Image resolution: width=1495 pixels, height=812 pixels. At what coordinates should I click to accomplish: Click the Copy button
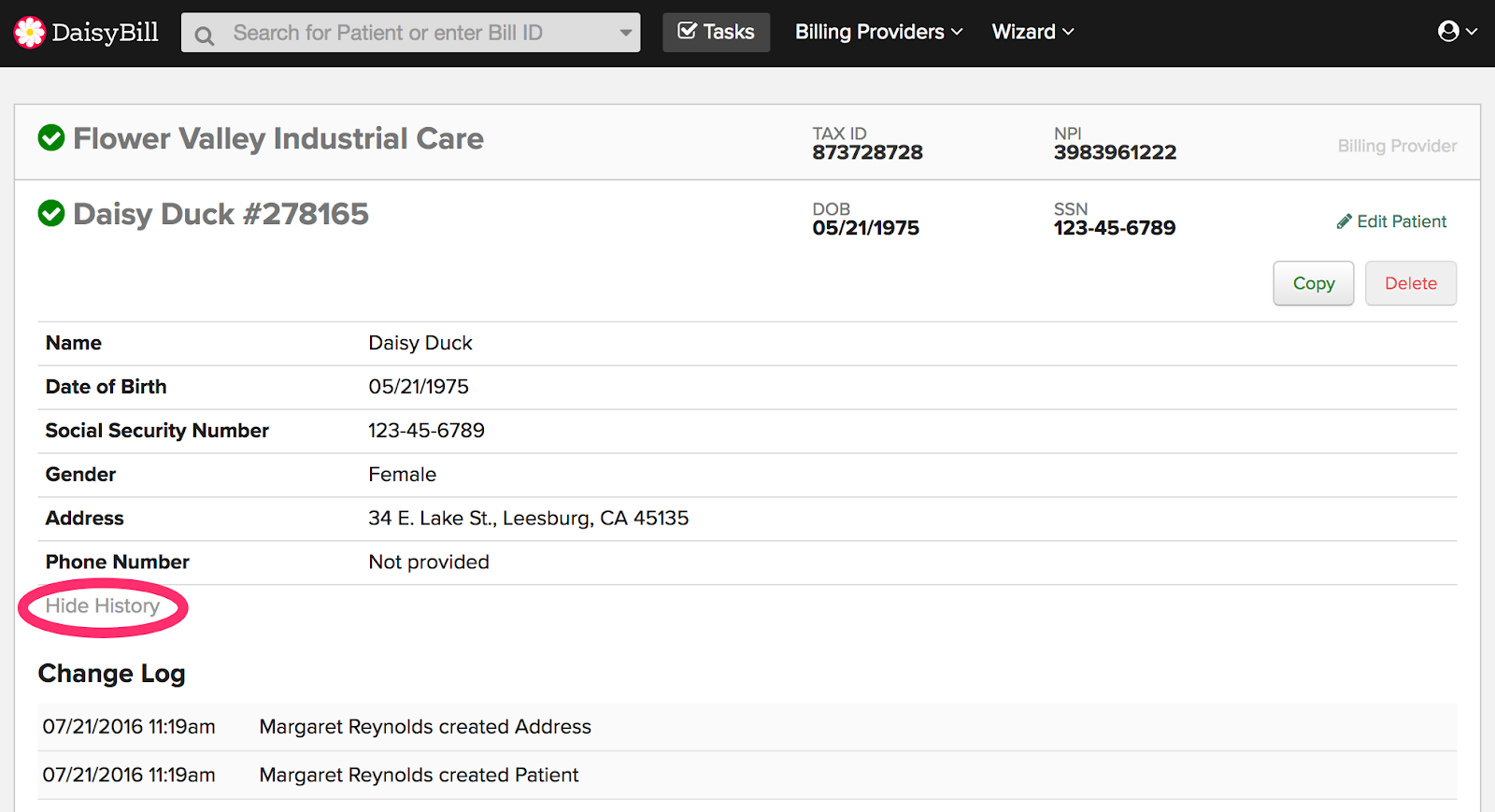1313,283
